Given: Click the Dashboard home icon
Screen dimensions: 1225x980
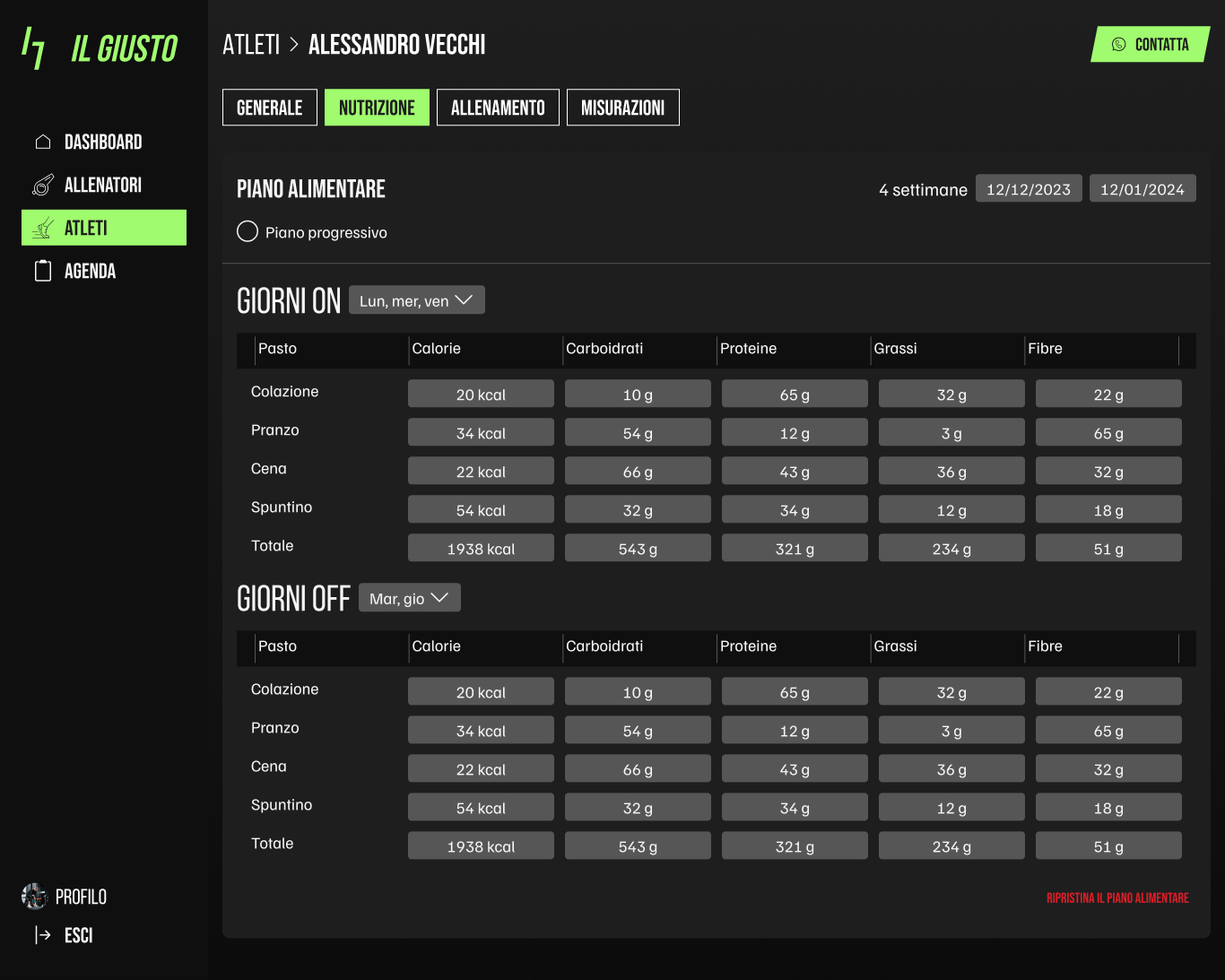Looking at the screenshot, I should coord(42,142).
